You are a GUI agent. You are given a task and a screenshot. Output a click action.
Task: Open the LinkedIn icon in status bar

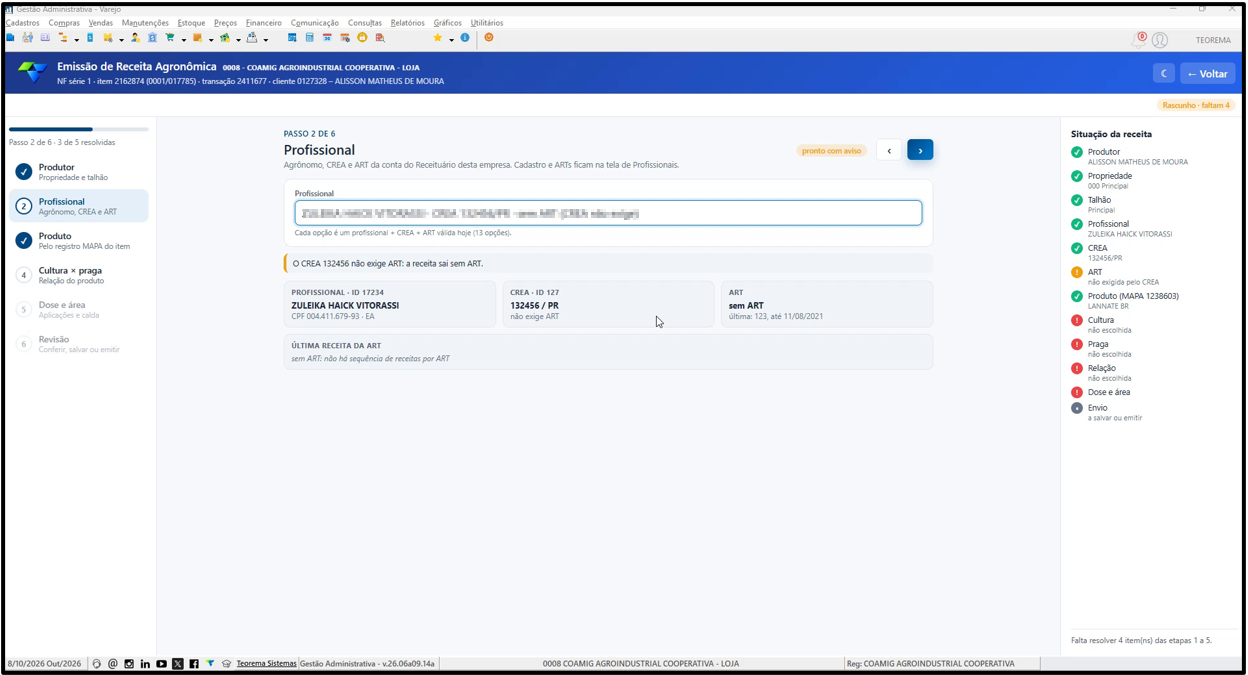tap(145, 664)
